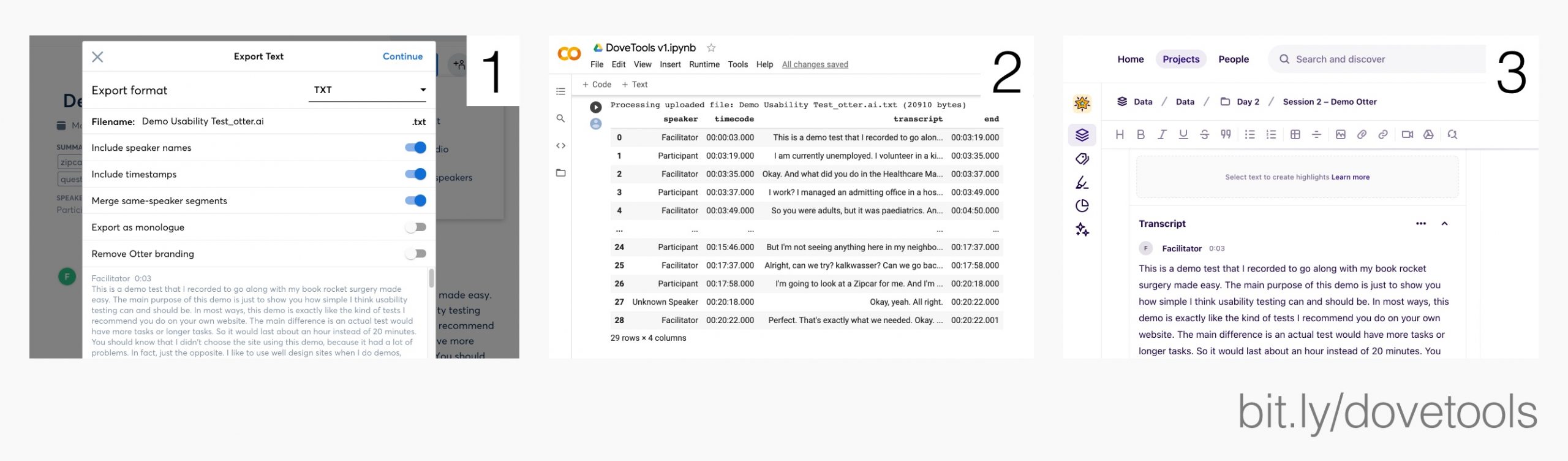
Task: Open the Data layers sidebar icon
Action: [x=1082, y=135]
